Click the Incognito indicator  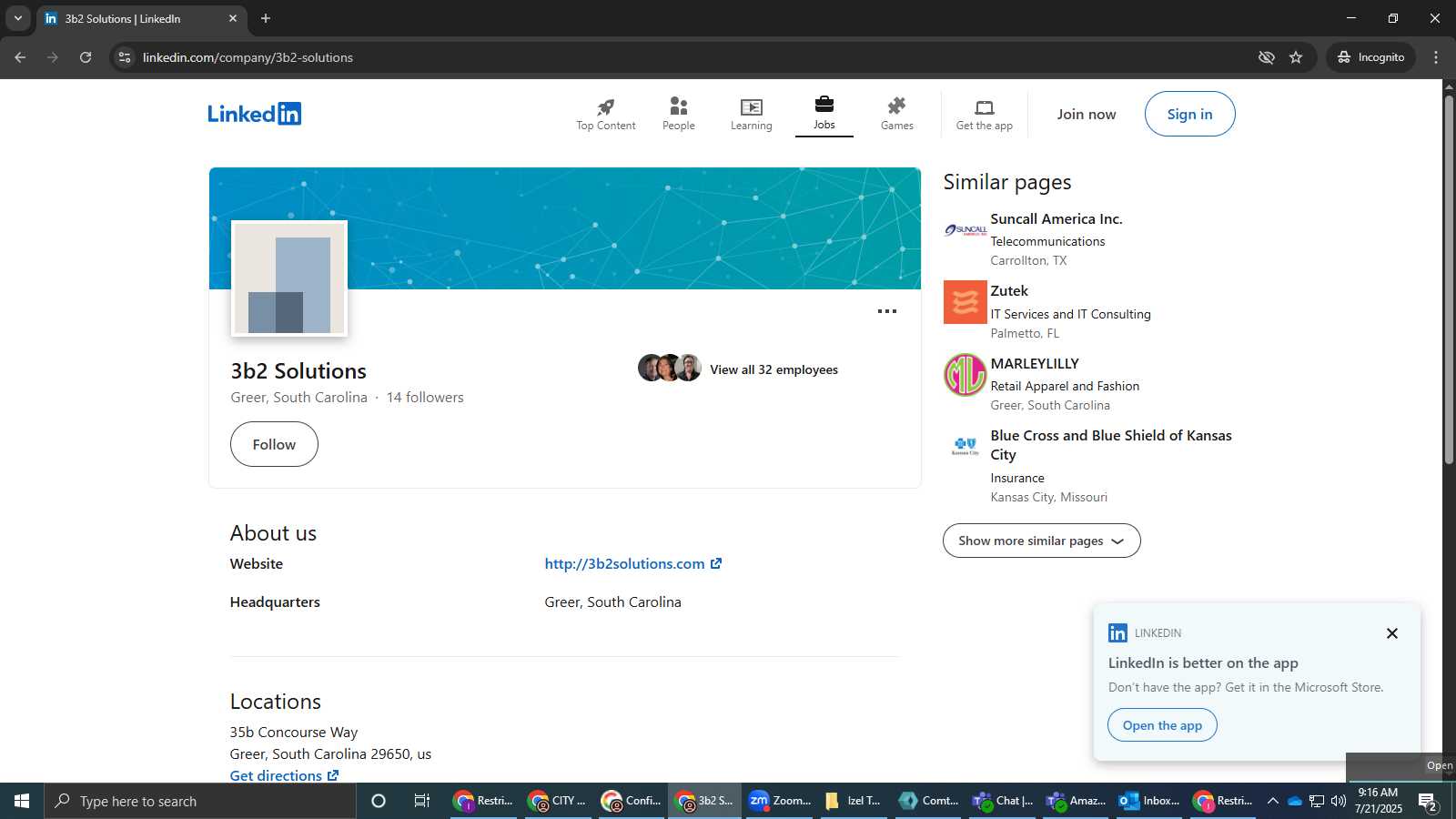click(x=1370, y=57)
